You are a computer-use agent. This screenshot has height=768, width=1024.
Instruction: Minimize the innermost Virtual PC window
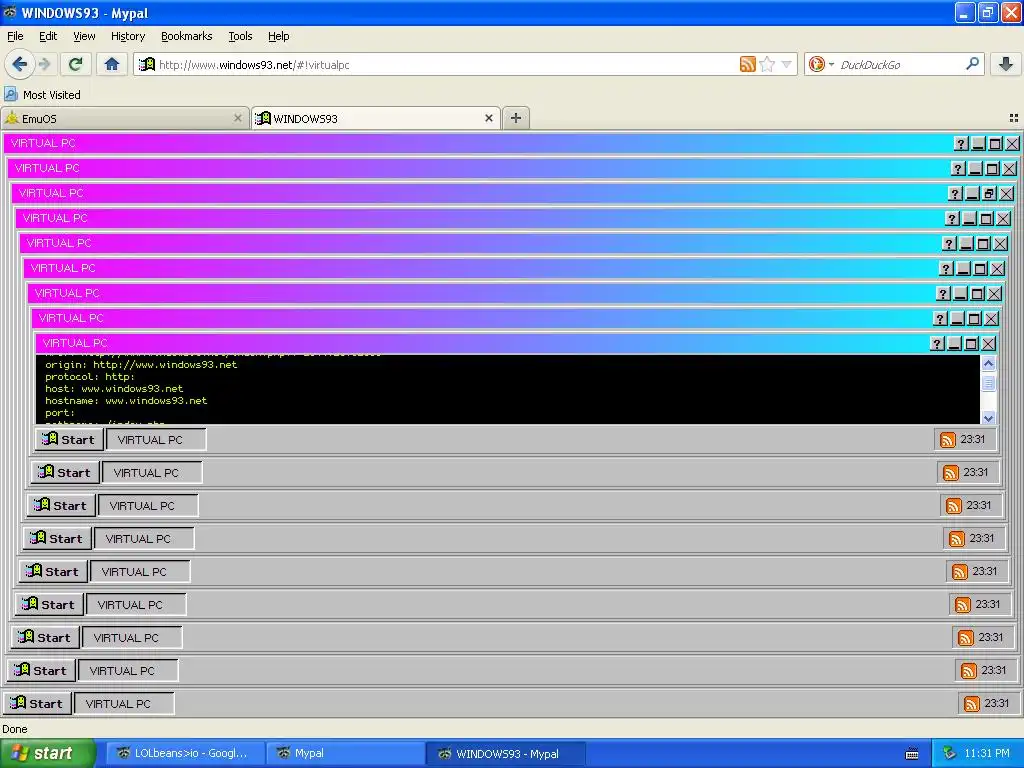click(x=954, y=344)
